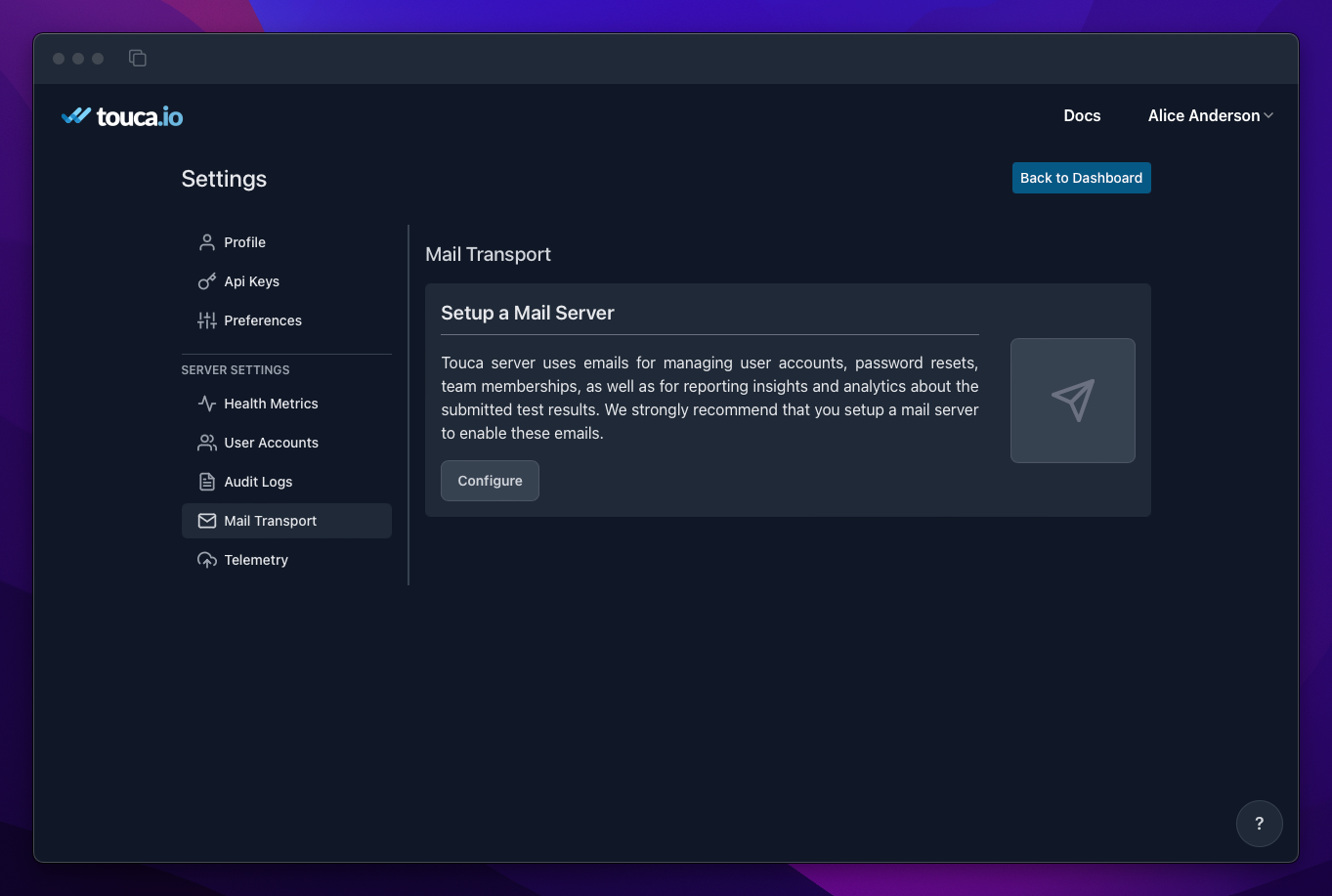Viewport: 1332px width, 896px height.
Task: Click the Health Metrics pulse icon
Action: point(207,404)
